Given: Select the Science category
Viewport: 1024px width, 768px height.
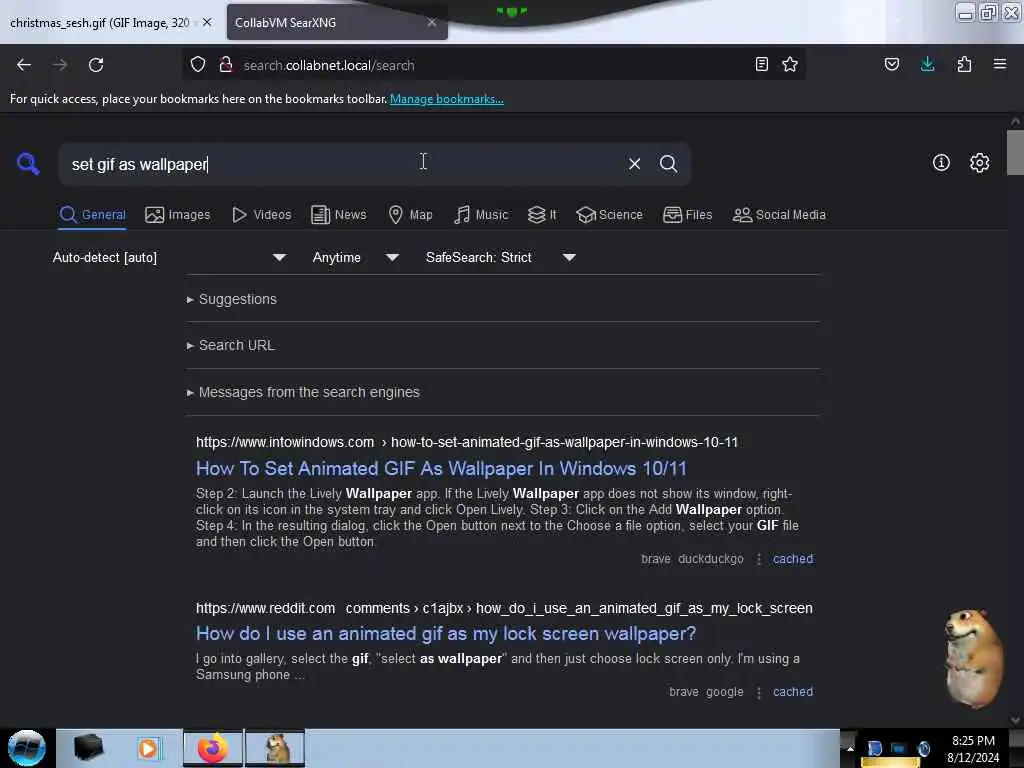Looking at the screenshot, I should tap(609, 215).
